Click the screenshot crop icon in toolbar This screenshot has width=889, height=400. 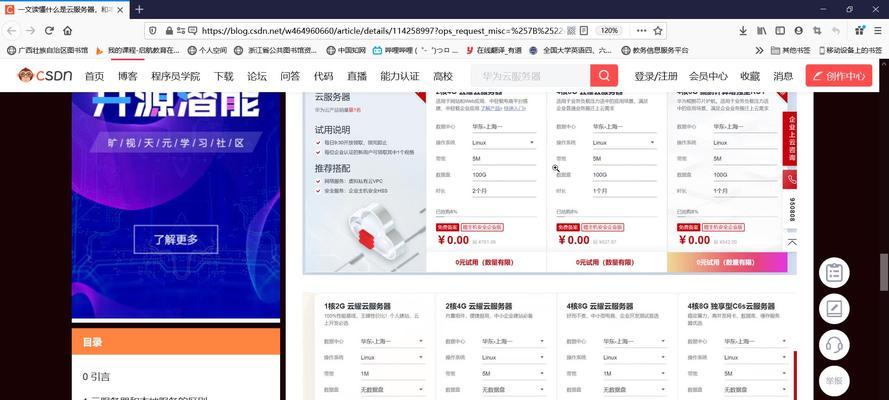817,31
